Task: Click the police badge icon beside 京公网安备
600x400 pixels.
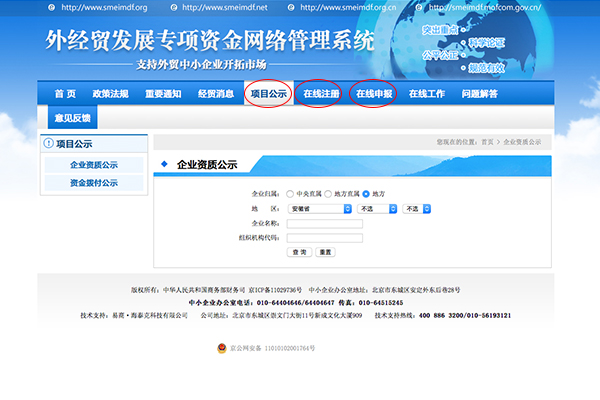Action: (222, 348)
